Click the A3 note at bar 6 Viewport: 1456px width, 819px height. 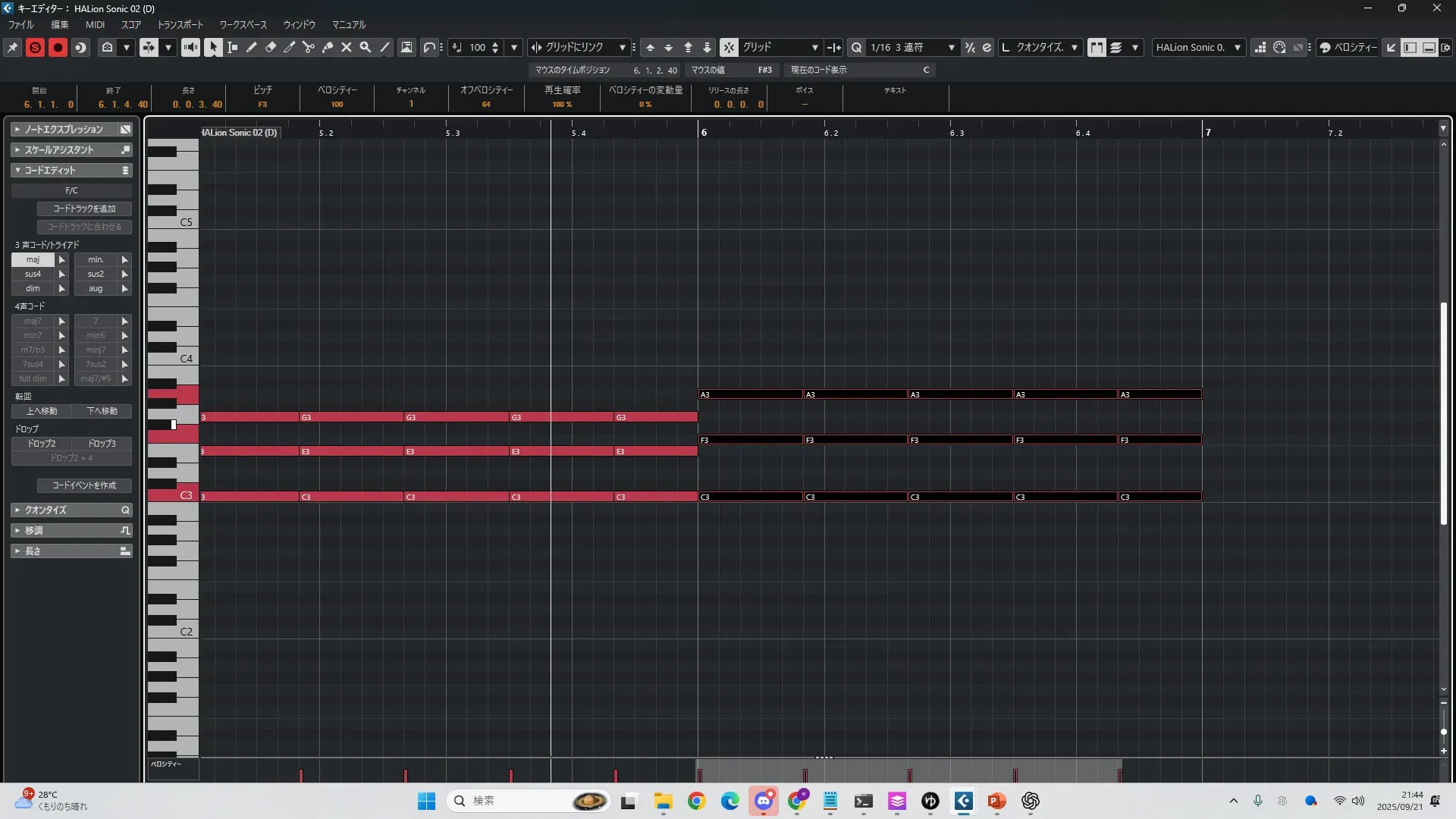[749, 394]
